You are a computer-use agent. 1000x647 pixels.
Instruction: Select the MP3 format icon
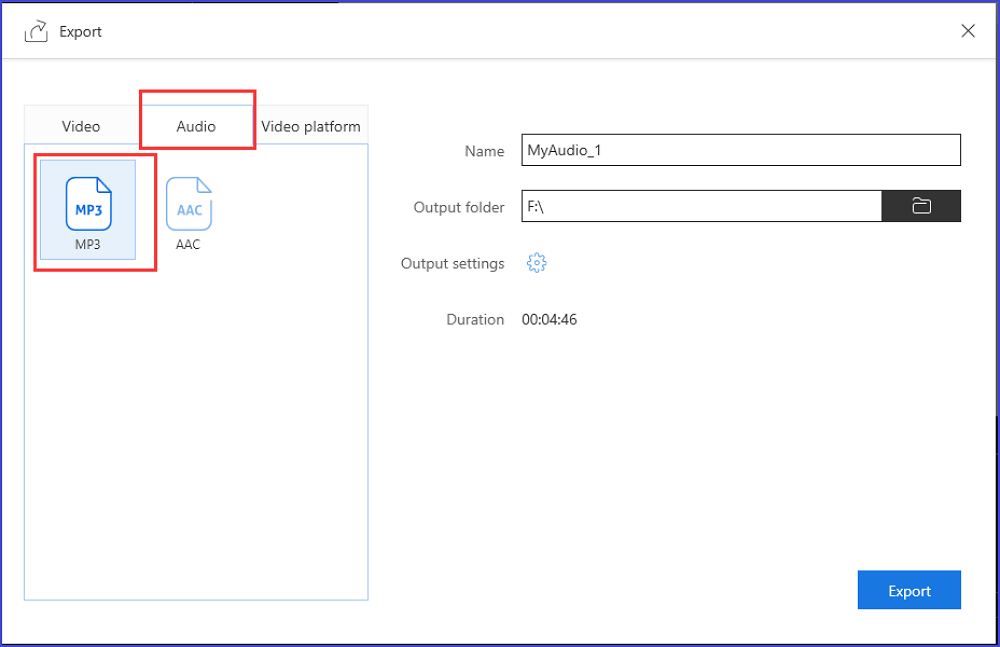tap(88, 203)
